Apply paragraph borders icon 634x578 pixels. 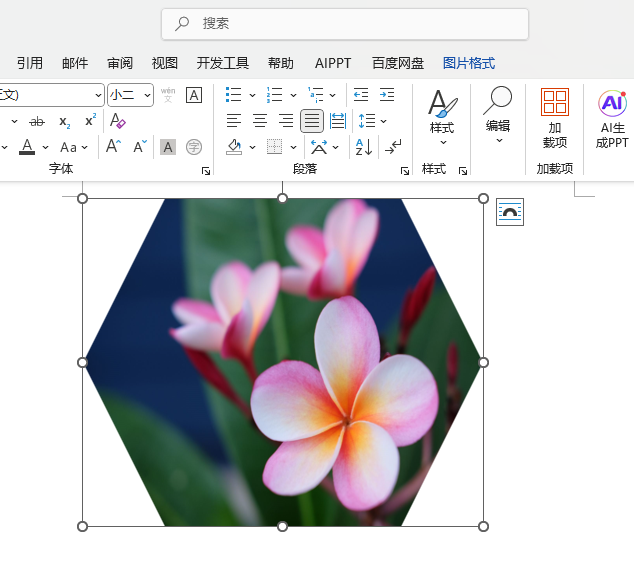[x=275, y=147]
